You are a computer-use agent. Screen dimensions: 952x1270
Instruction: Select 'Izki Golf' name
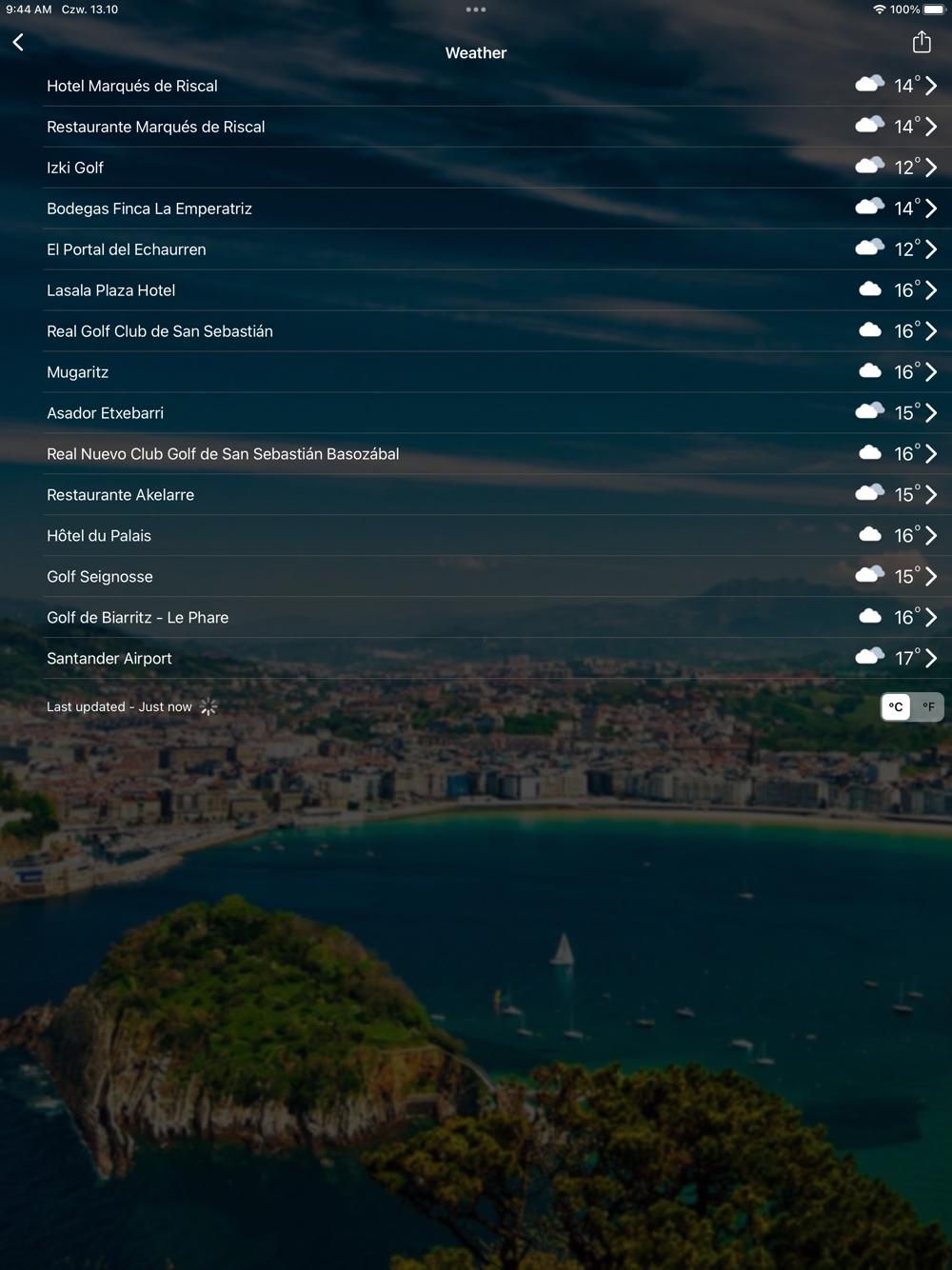point(75,168)
